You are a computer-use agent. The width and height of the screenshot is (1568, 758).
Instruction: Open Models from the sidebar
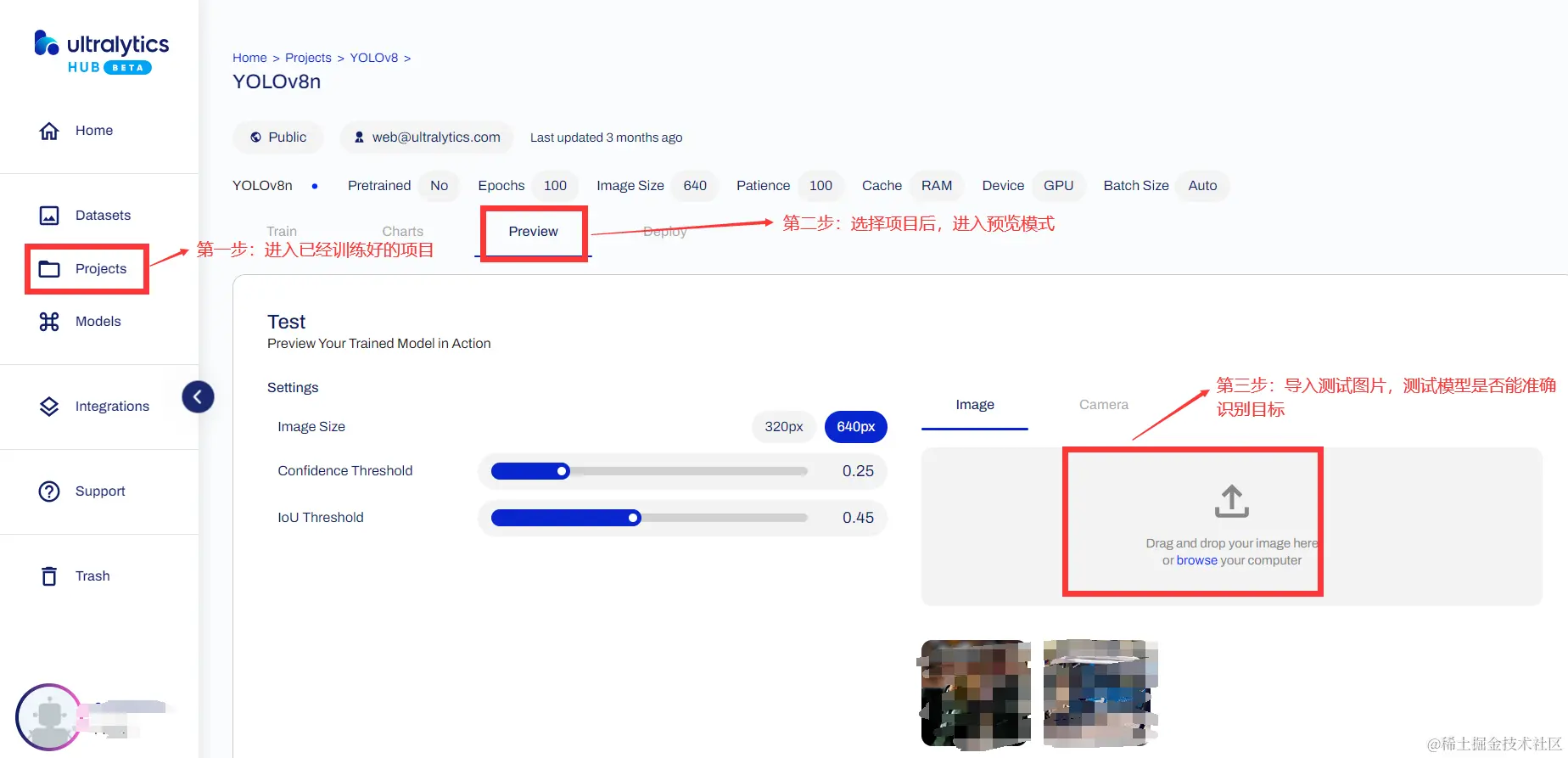click(98, 322)
